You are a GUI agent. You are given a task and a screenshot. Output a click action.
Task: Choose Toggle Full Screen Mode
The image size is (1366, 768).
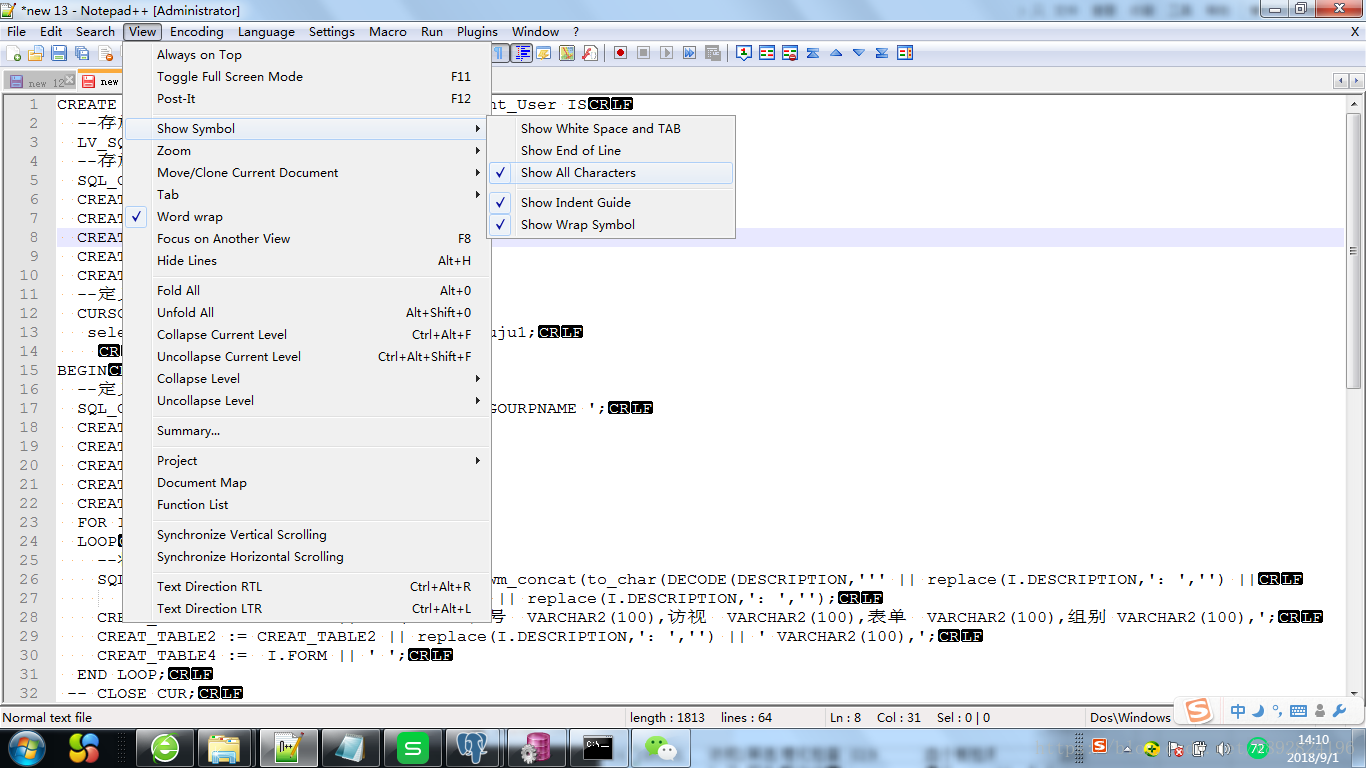tap(308, 76)
